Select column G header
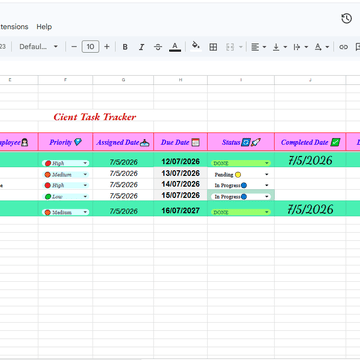The image size is (360, 360). pyautogui.click(x=123, y=80)
